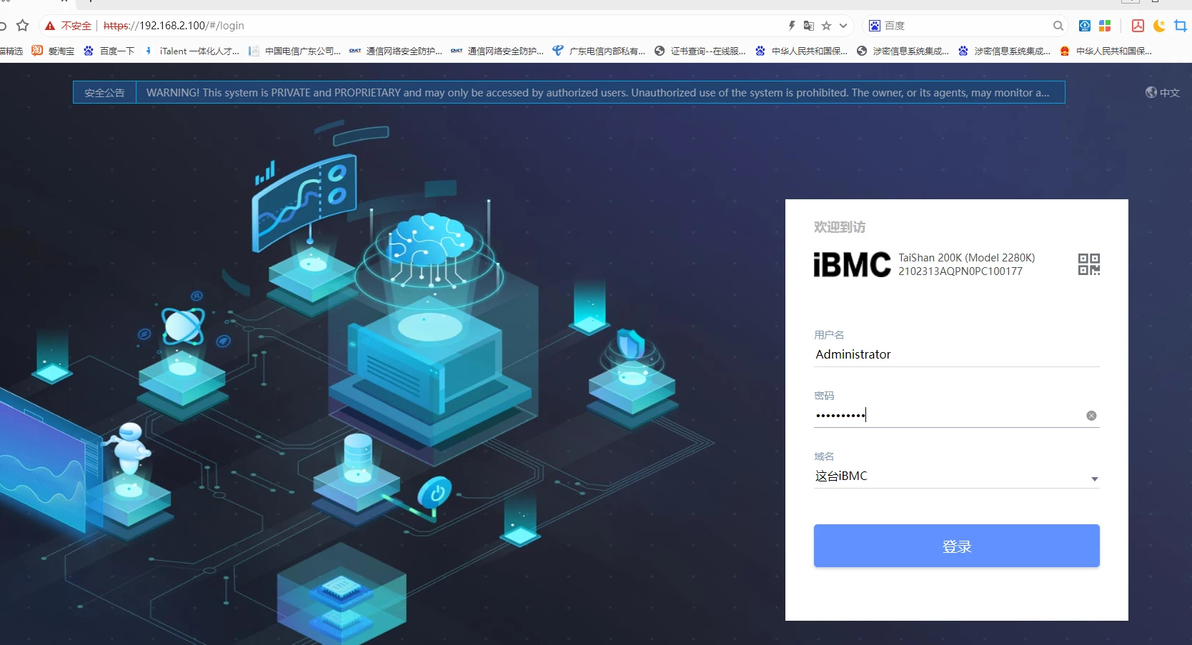The height and width of the screenshot is (645, 1192).
Task: Click the 密码 password input field
Action: (949, 415)
